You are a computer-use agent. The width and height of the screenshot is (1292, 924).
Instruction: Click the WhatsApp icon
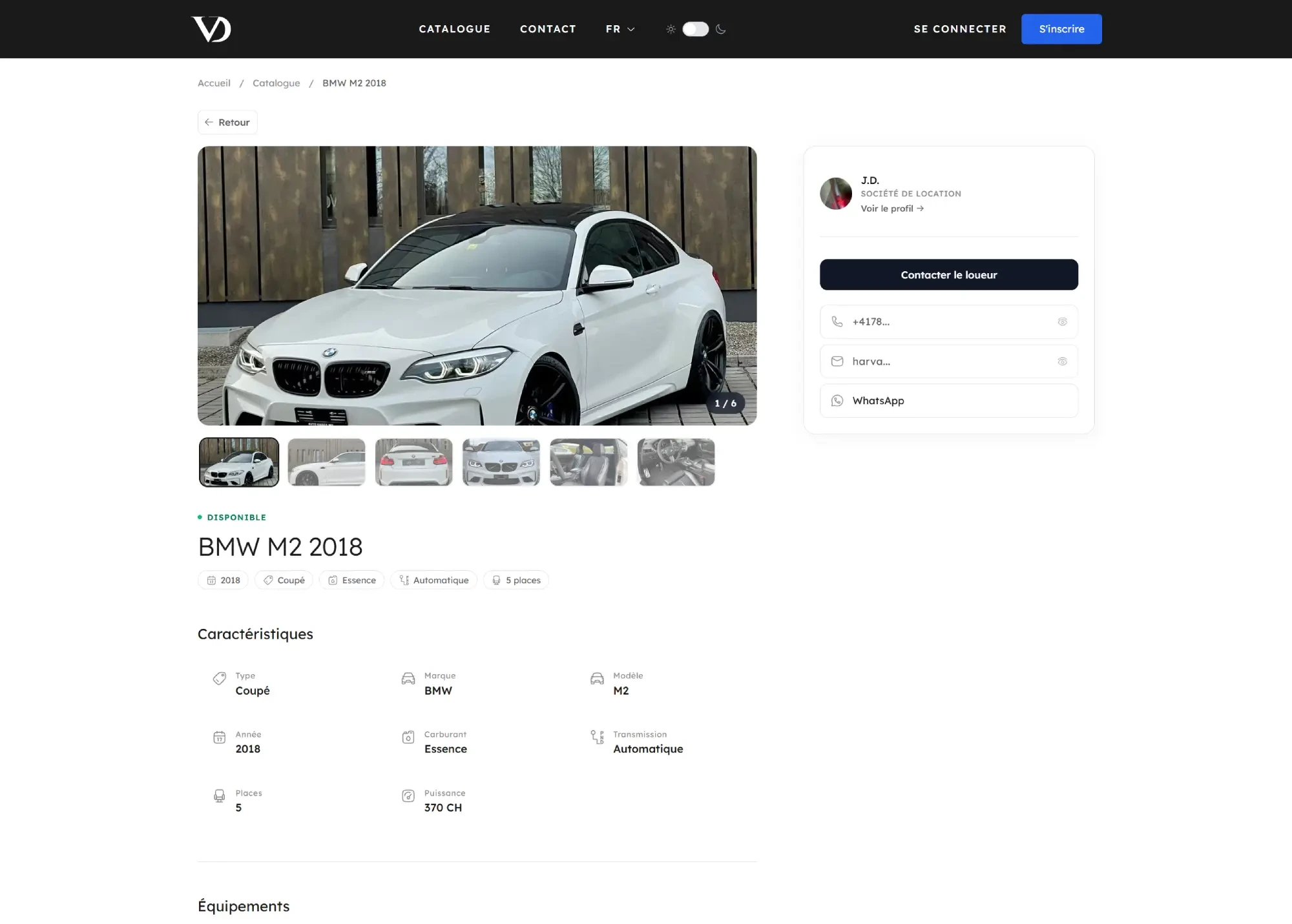(837, 400)
